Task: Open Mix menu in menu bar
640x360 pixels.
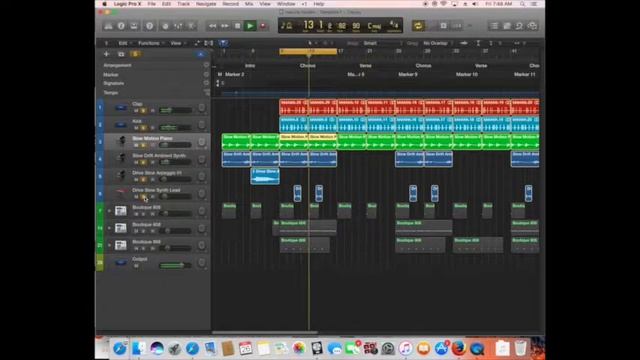Action: point(249,4)
